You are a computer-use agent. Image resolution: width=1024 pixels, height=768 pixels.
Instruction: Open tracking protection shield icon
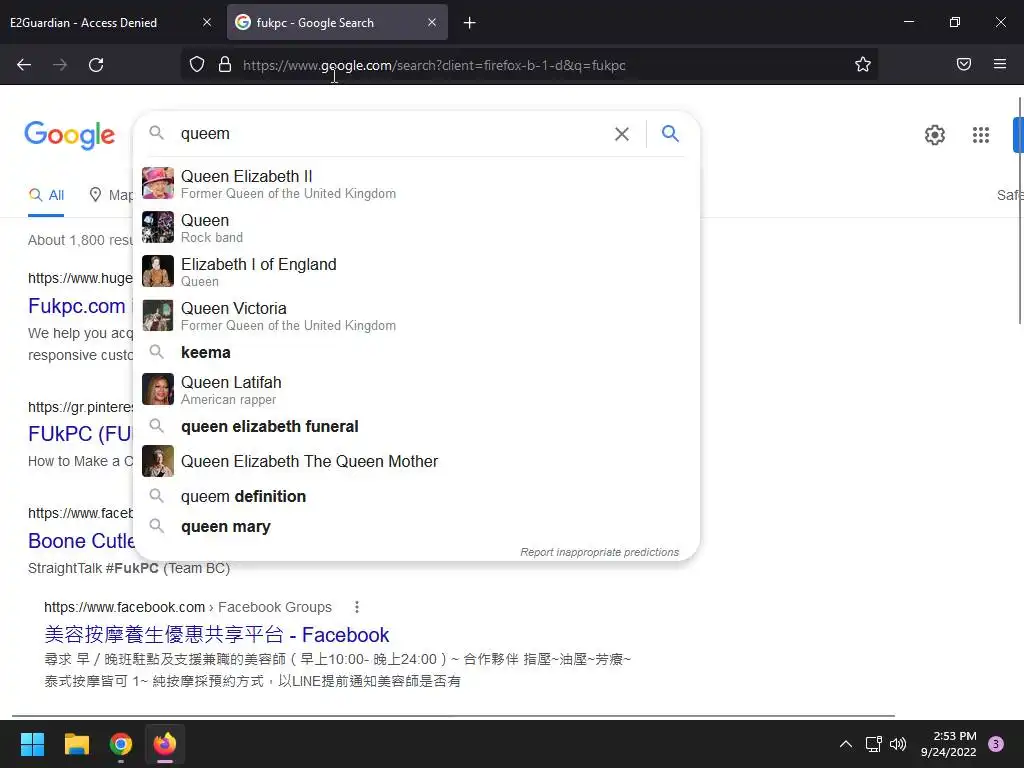coord(197,65)
